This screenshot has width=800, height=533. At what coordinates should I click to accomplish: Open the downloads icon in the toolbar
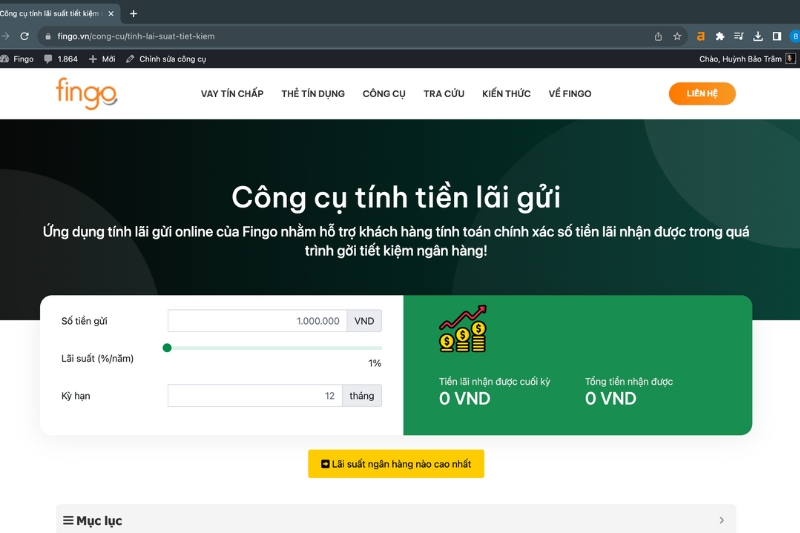click(758, 36)
